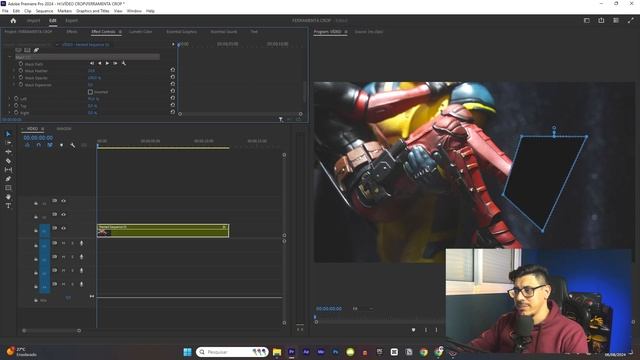Add marker button in Program monitor

coord(413,330)
